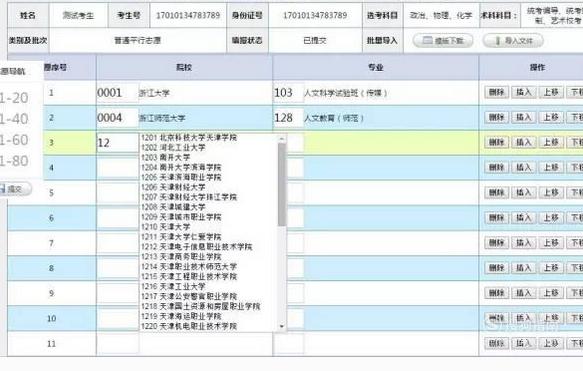Image resolution: width=583 pixels, height=371 pixels.
Task: Choose 1204 南开大学滨海学院 in the dropdown
Action: [181, 167]
